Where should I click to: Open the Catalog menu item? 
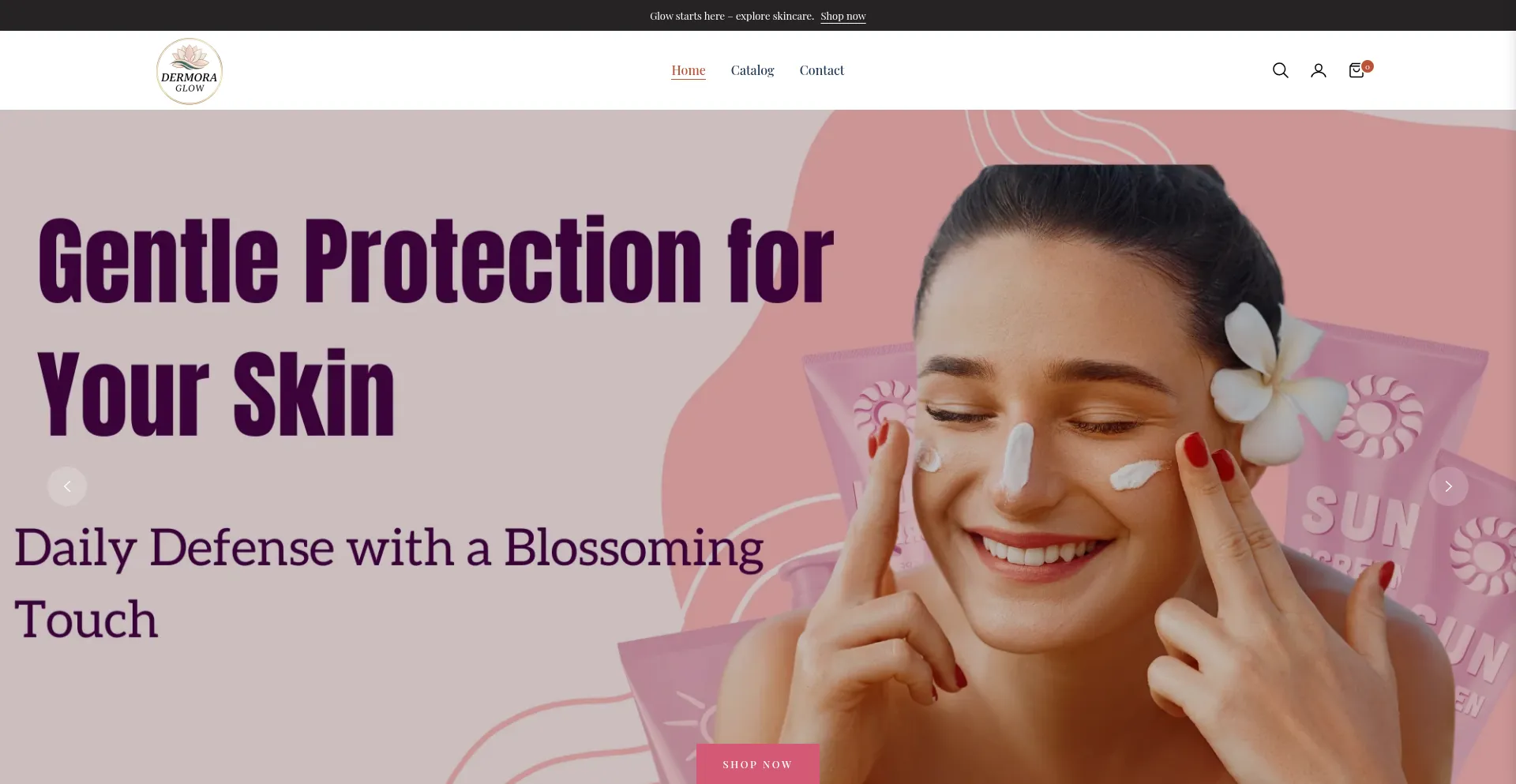pos(752,70)
